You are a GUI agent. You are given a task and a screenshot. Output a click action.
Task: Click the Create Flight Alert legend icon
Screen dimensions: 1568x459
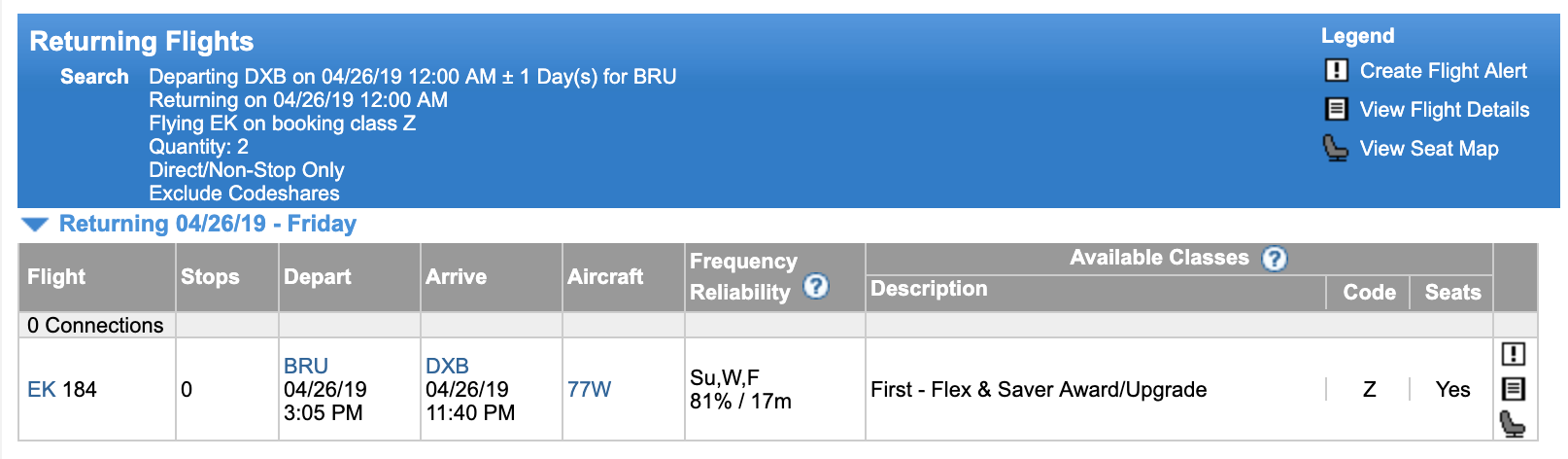(1337, 71)
